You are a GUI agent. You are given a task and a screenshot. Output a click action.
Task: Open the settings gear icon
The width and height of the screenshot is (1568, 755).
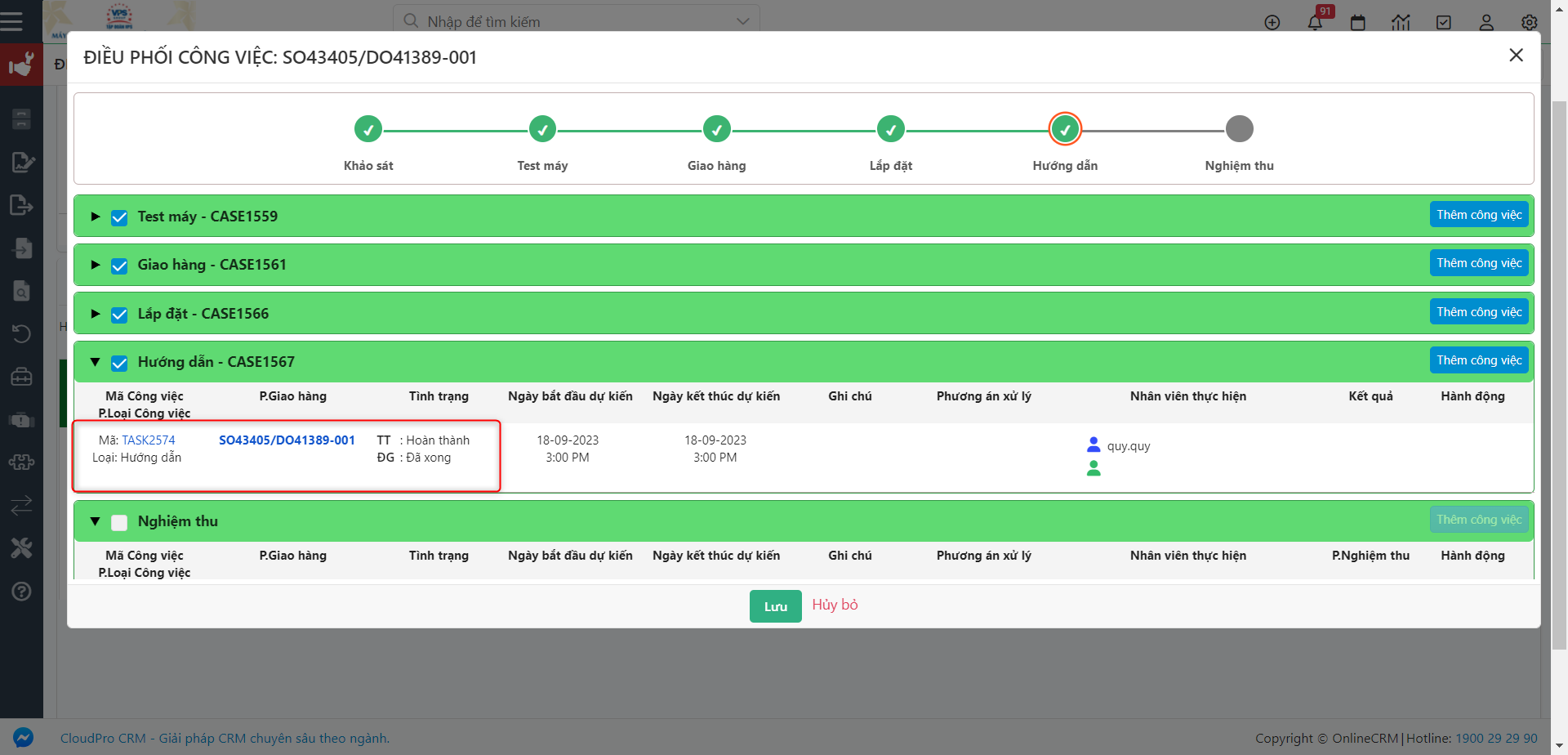click(1530, 22)
